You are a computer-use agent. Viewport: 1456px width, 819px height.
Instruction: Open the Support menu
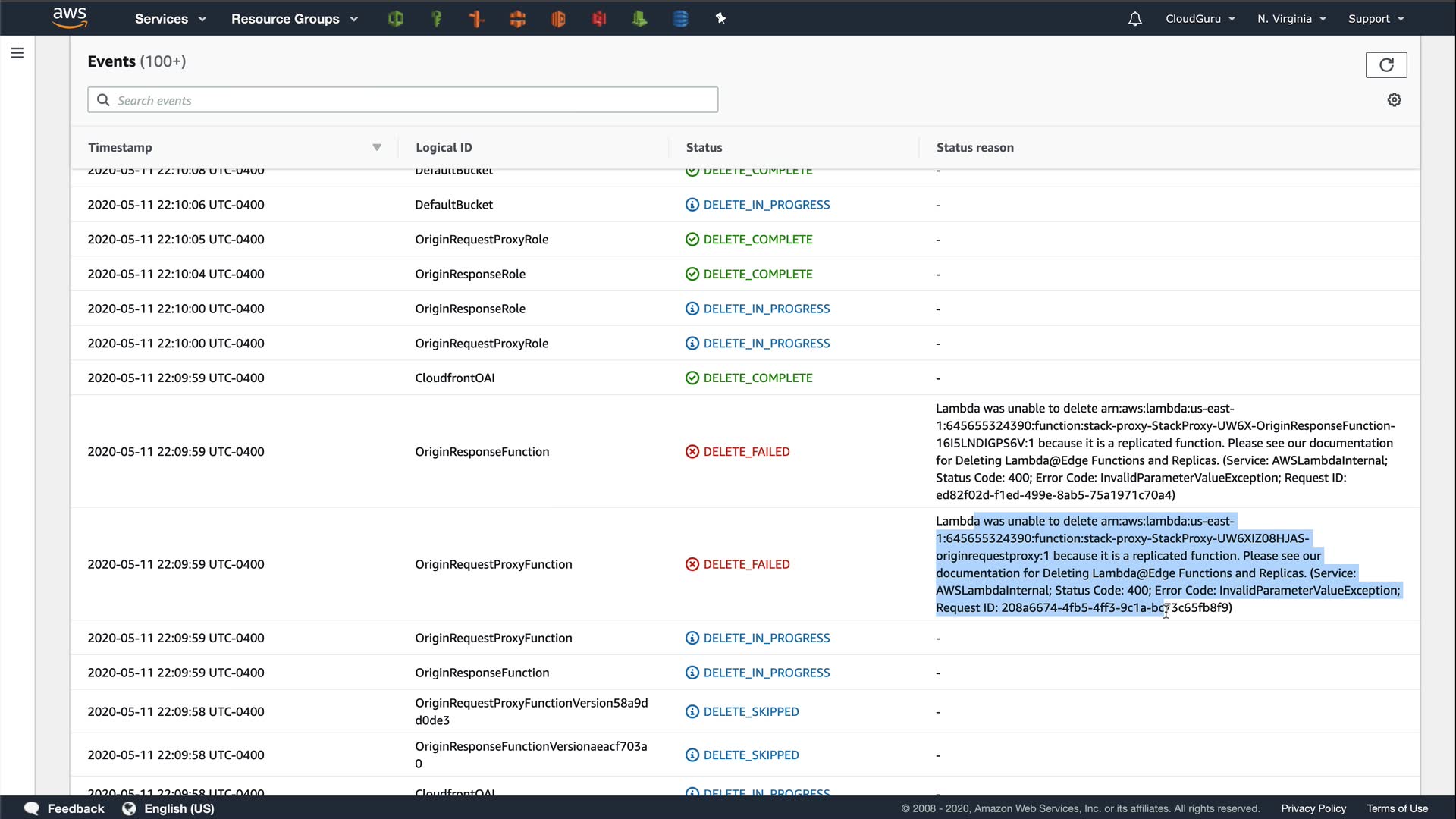[x=1376, y=19]
